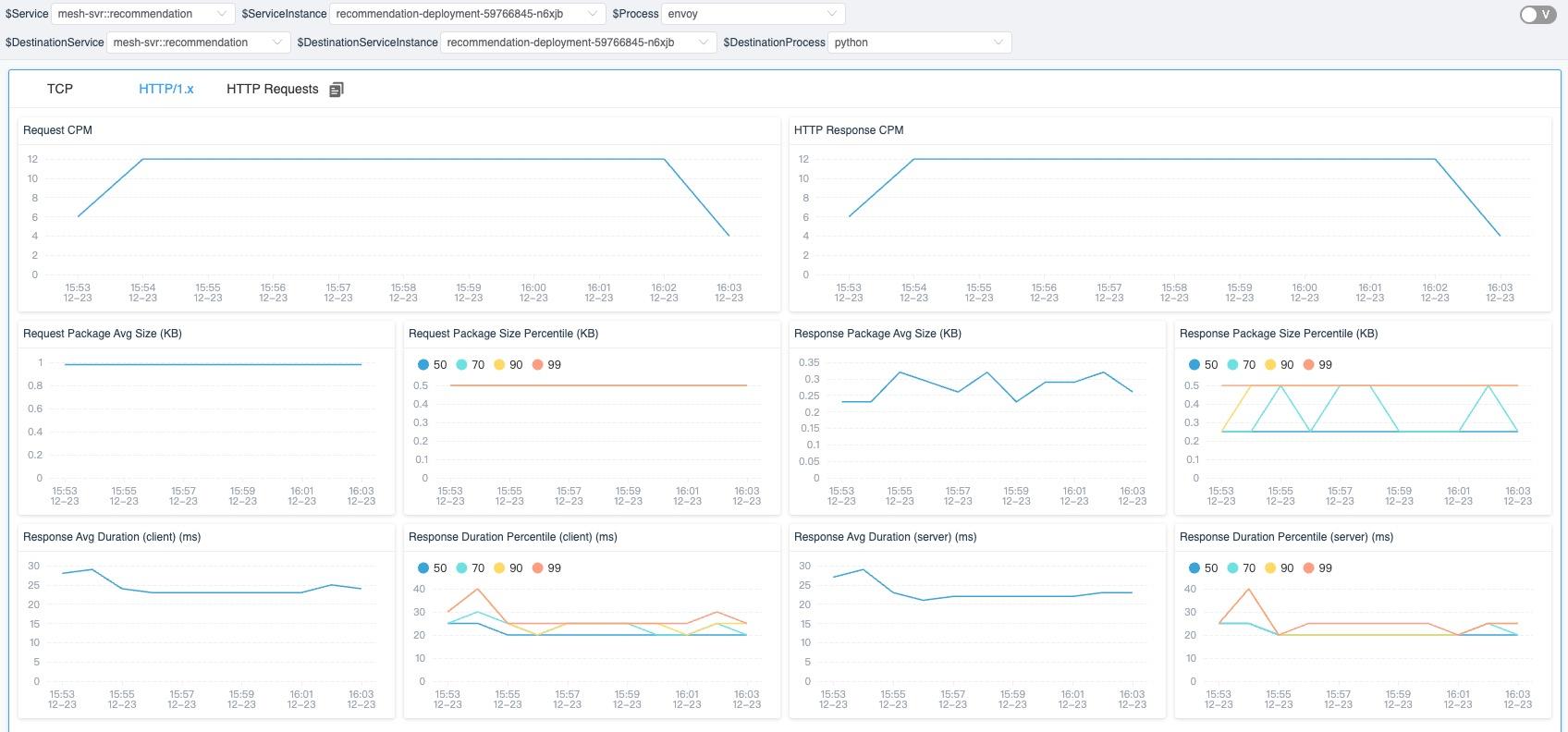Toggle 99 legend in Response Duration Percentile (client)
Viewport: 1568px width, 732px height.
pos(546,568)
